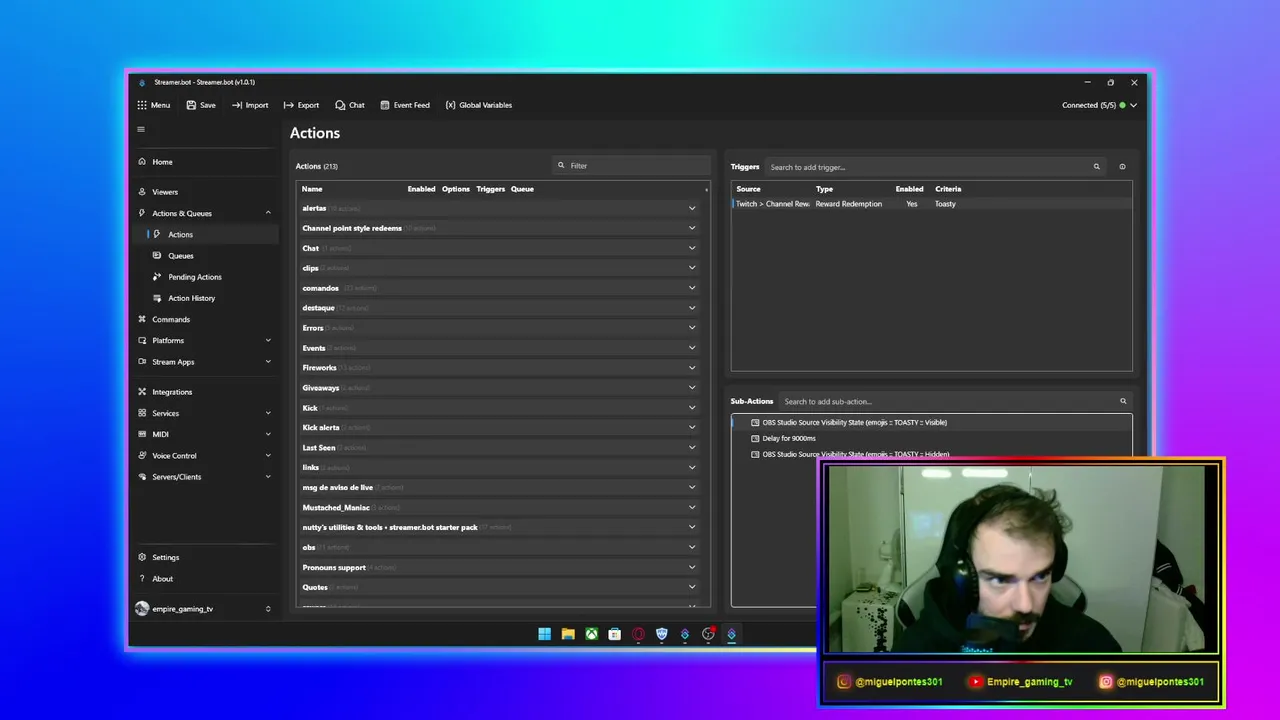Image resolution: width=1280 pixels, height=720 pixels.
Task: Click Export in the toolbar
Action: (x=301, y=105)
